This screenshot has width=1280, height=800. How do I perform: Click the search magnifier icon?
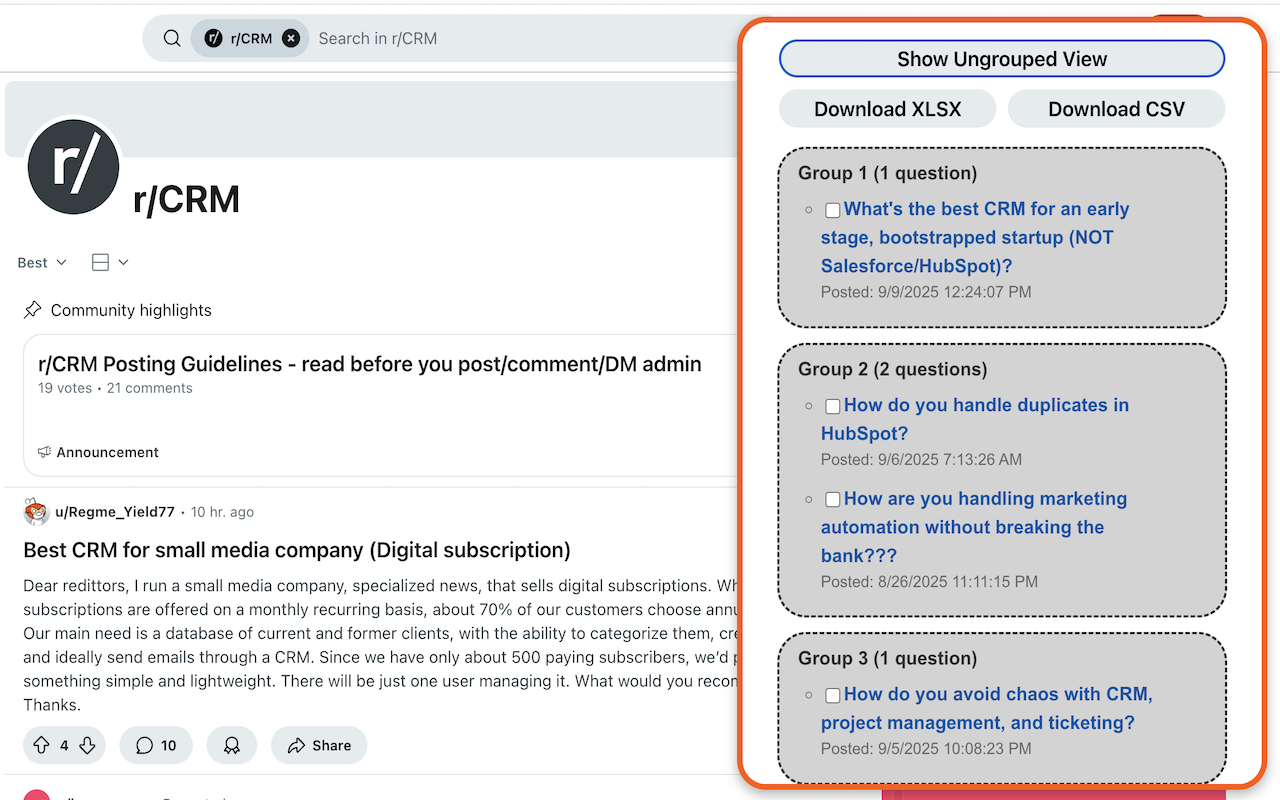tap(172, 39)
